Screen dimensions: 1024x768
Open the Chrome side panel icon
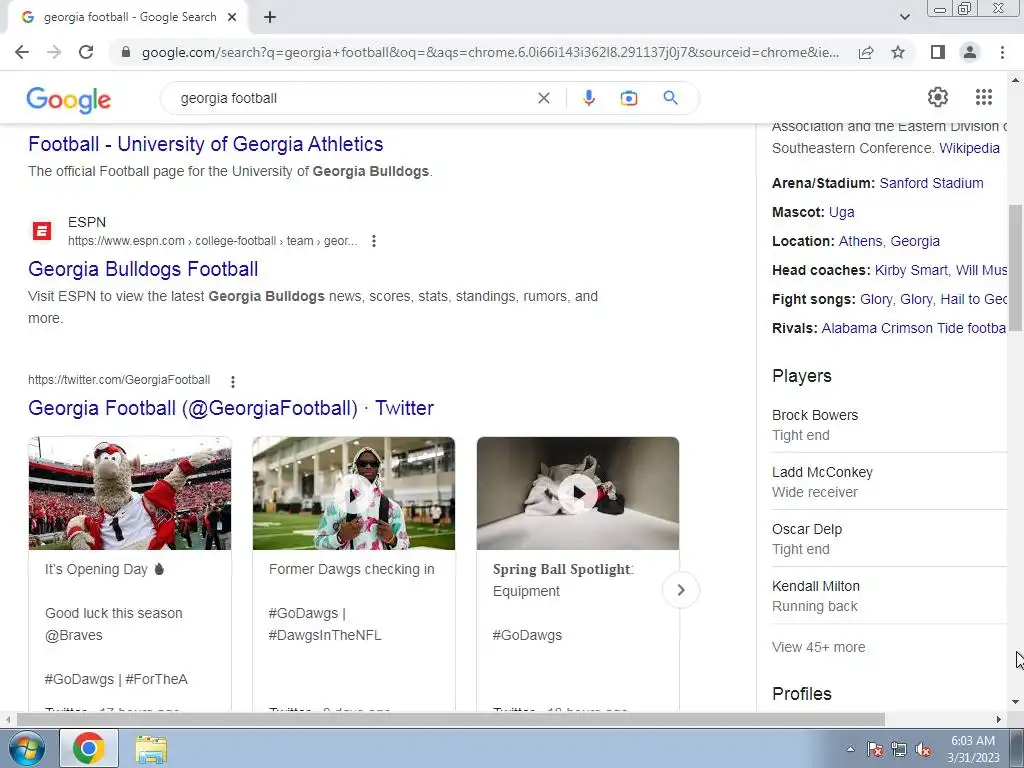[938, 52]
